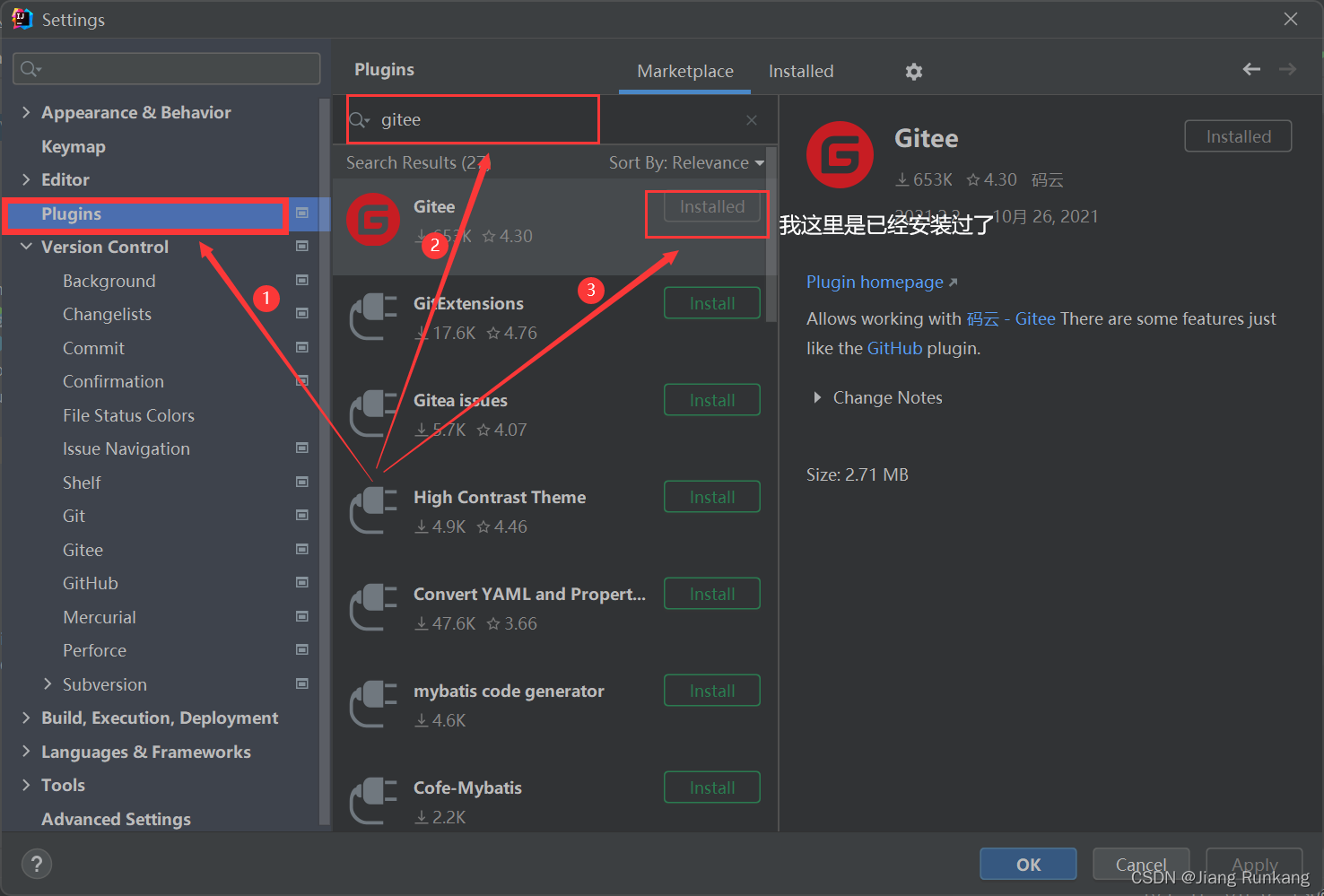Open the plugins settings gear menu

(913, 72)
